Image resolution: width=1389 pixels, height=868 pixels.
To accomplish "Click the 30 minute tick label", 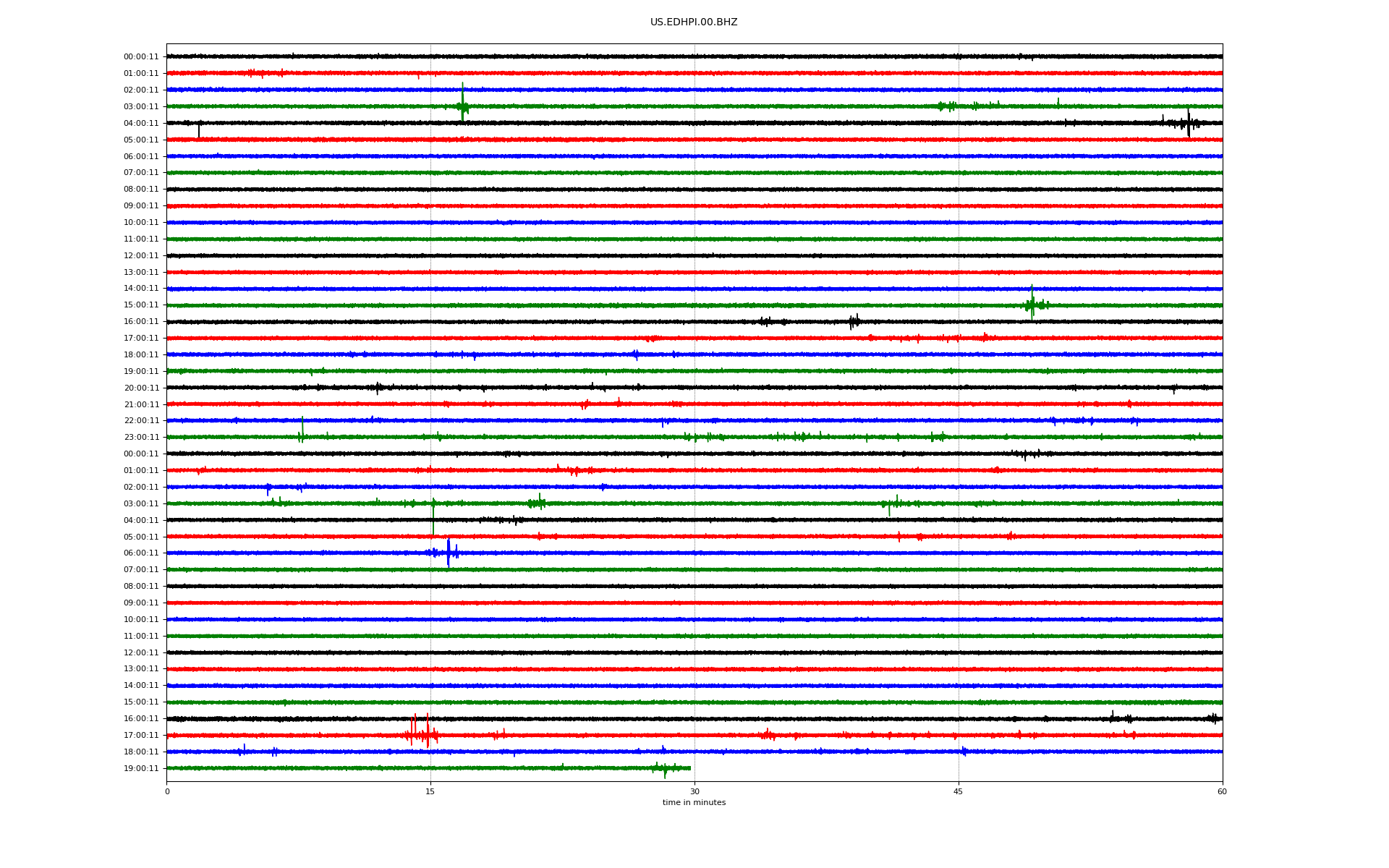I will (x=694, y=791).
